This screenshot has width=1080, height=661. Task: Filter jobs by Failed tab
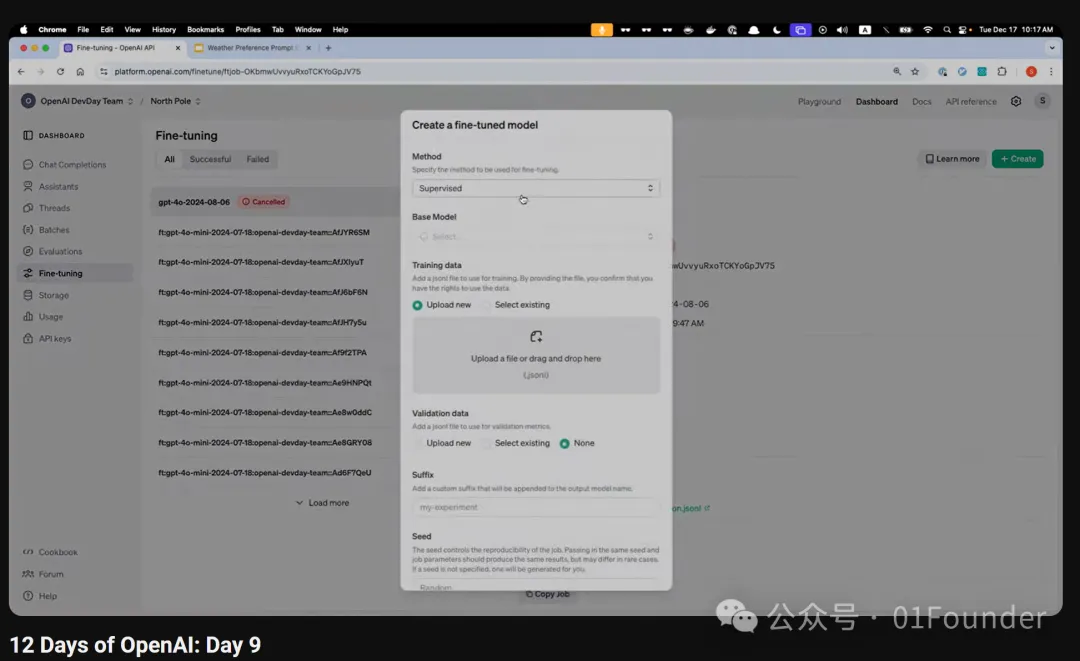point(258,159)
